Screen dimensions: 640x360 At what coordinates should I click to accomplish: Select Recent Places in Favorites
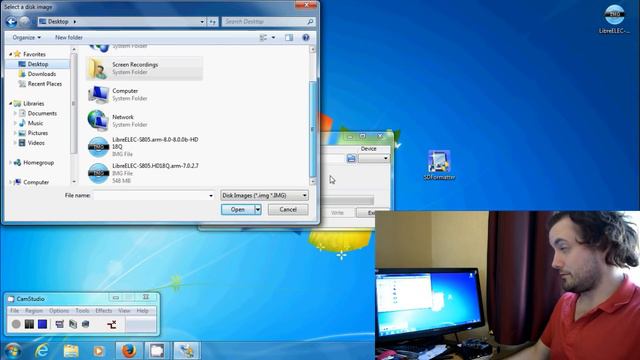coord(45,84)
